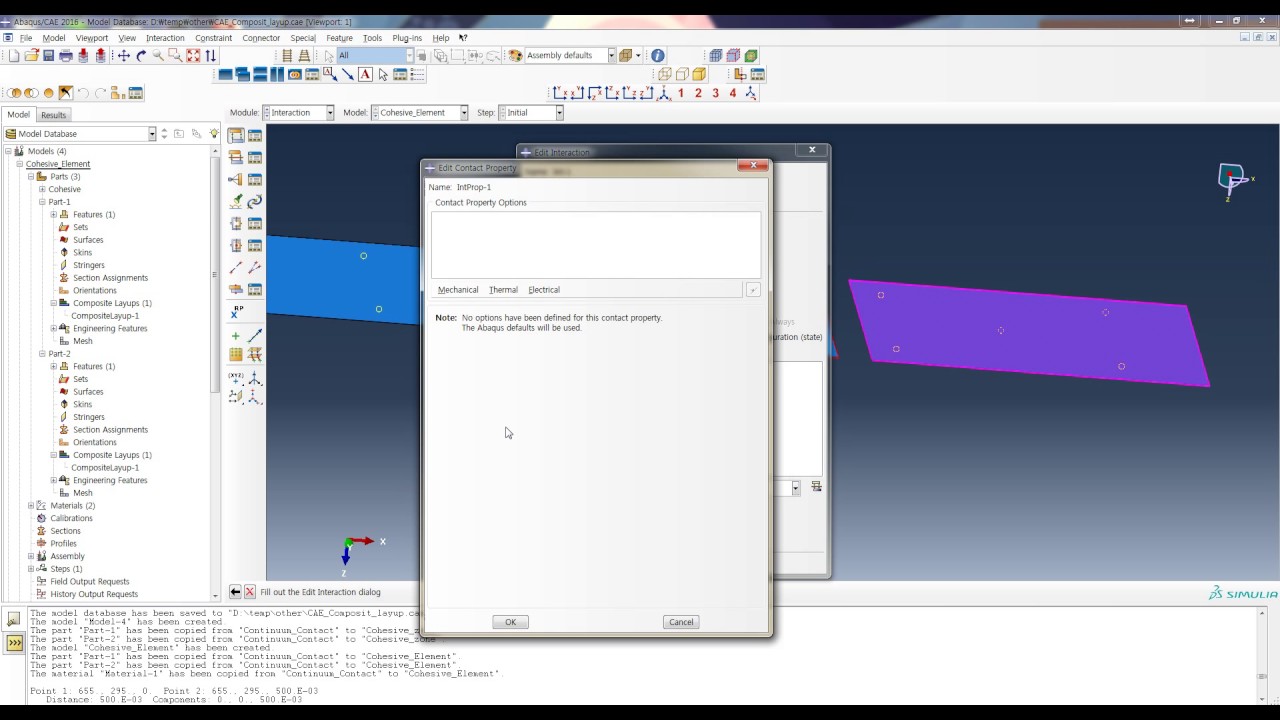Collapse the Part-1 tree node

point(42,202)
